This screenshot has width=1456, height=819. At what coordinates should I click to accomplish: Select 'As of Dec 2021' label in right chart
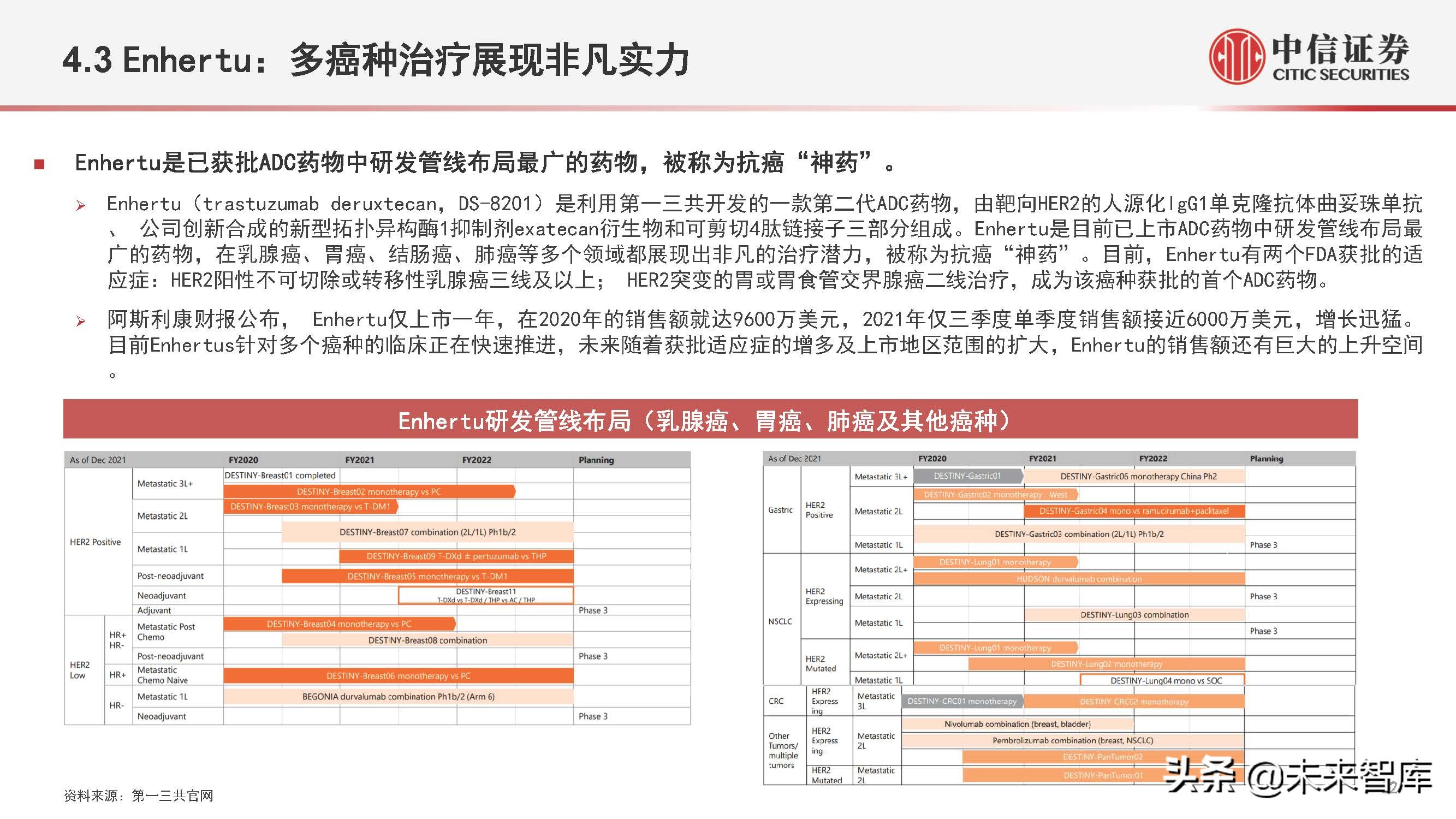point(794,459)
